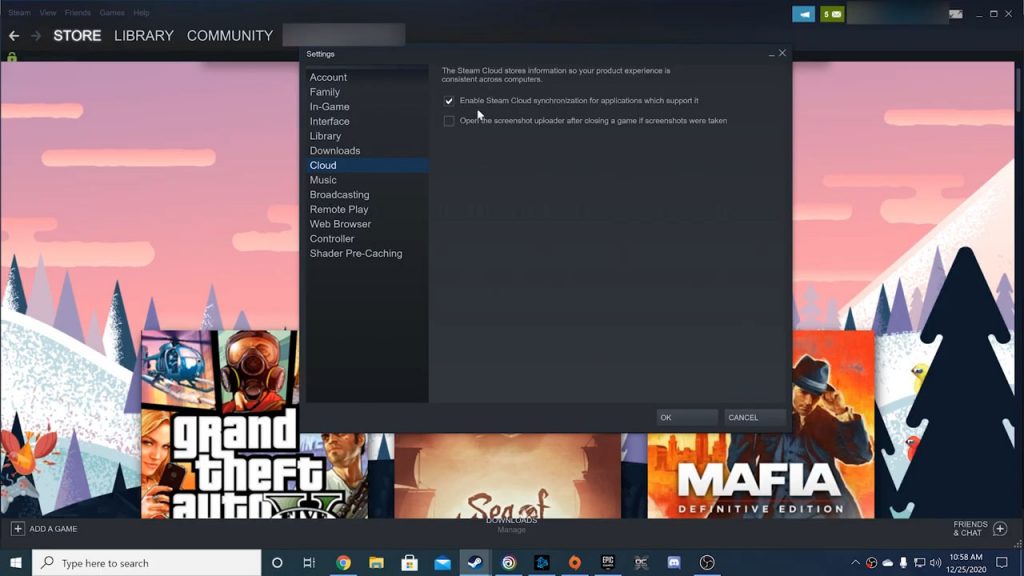This screenshot has width=1024, height=576.
Task: Open Task View on the taskbar
Action: pos(310,562)
